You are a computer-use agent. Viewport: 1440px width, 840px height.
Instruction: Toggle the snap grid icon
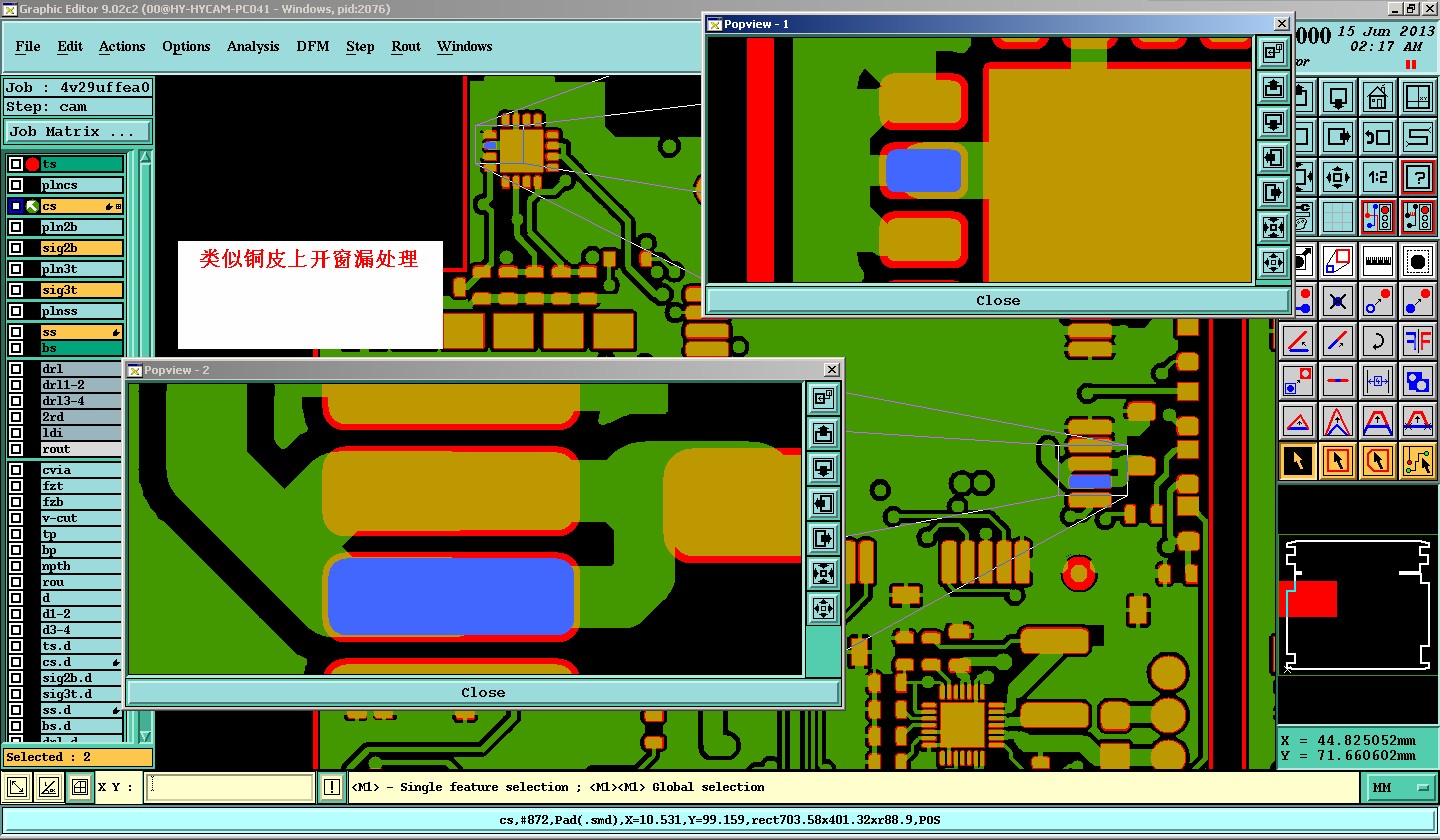click(1339, 216)
